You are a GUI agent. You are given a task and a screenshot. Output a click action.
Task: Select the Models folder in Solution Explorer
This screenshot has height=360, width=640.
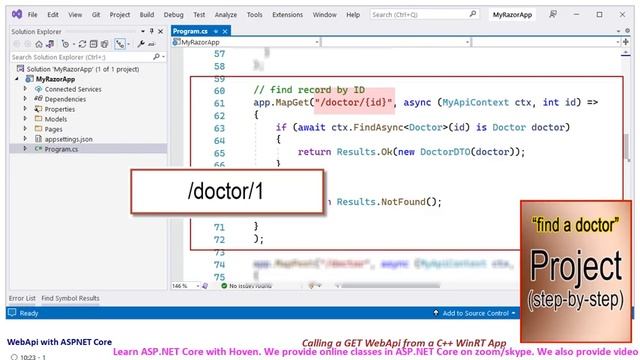[x=56, y=119]
